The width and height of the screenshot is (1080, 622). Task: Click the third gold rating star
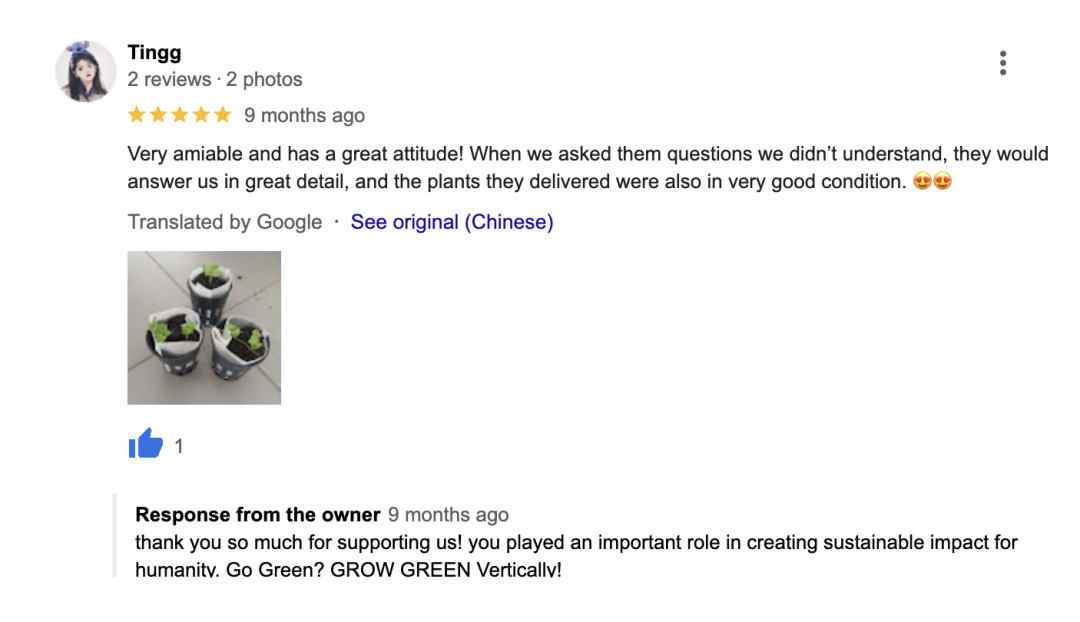pyautogui.click(x=180, y=115)
